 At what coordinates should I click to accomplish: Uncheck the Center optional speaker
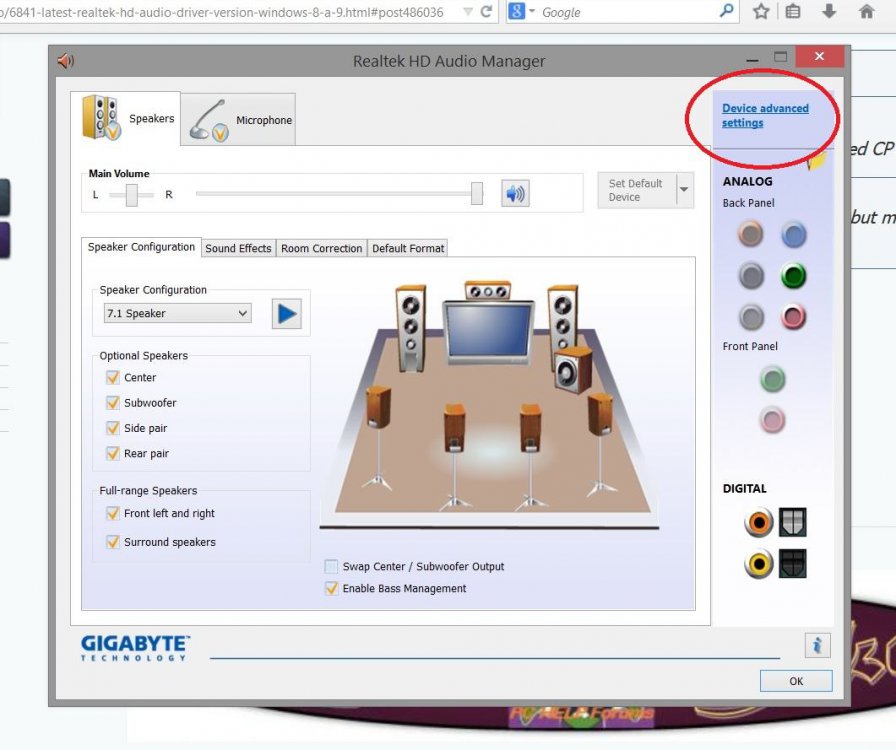(x=113, y=377)
